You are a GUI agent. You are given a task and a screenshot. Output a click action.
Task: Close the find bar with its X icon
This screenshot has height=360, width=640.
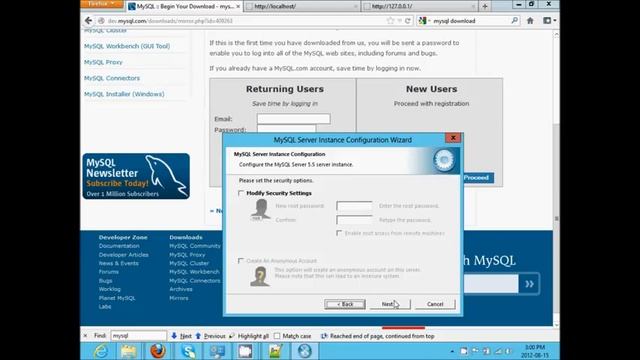click(85, 336)
